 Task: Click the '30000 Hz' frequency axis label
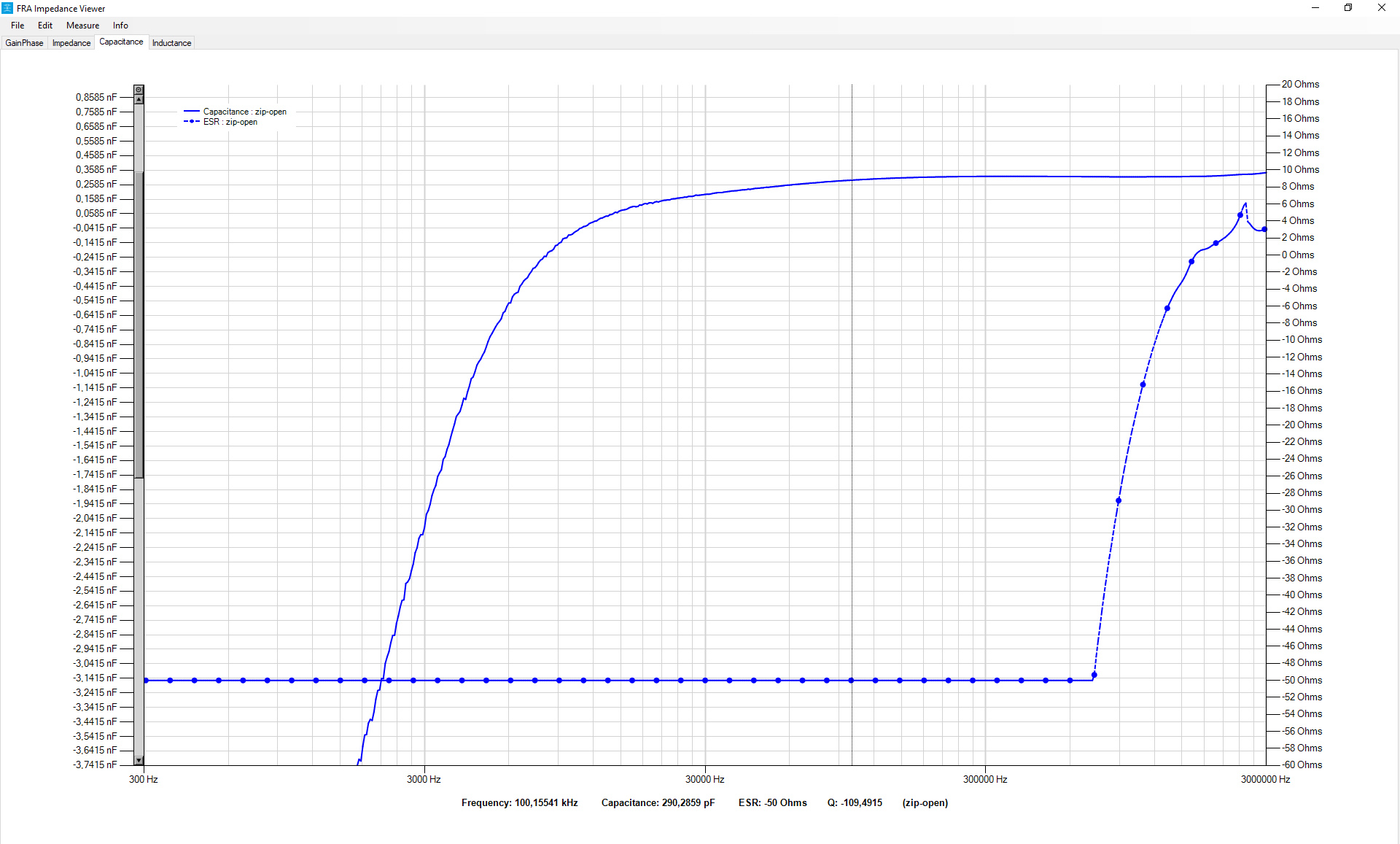(x=704, y=779)
